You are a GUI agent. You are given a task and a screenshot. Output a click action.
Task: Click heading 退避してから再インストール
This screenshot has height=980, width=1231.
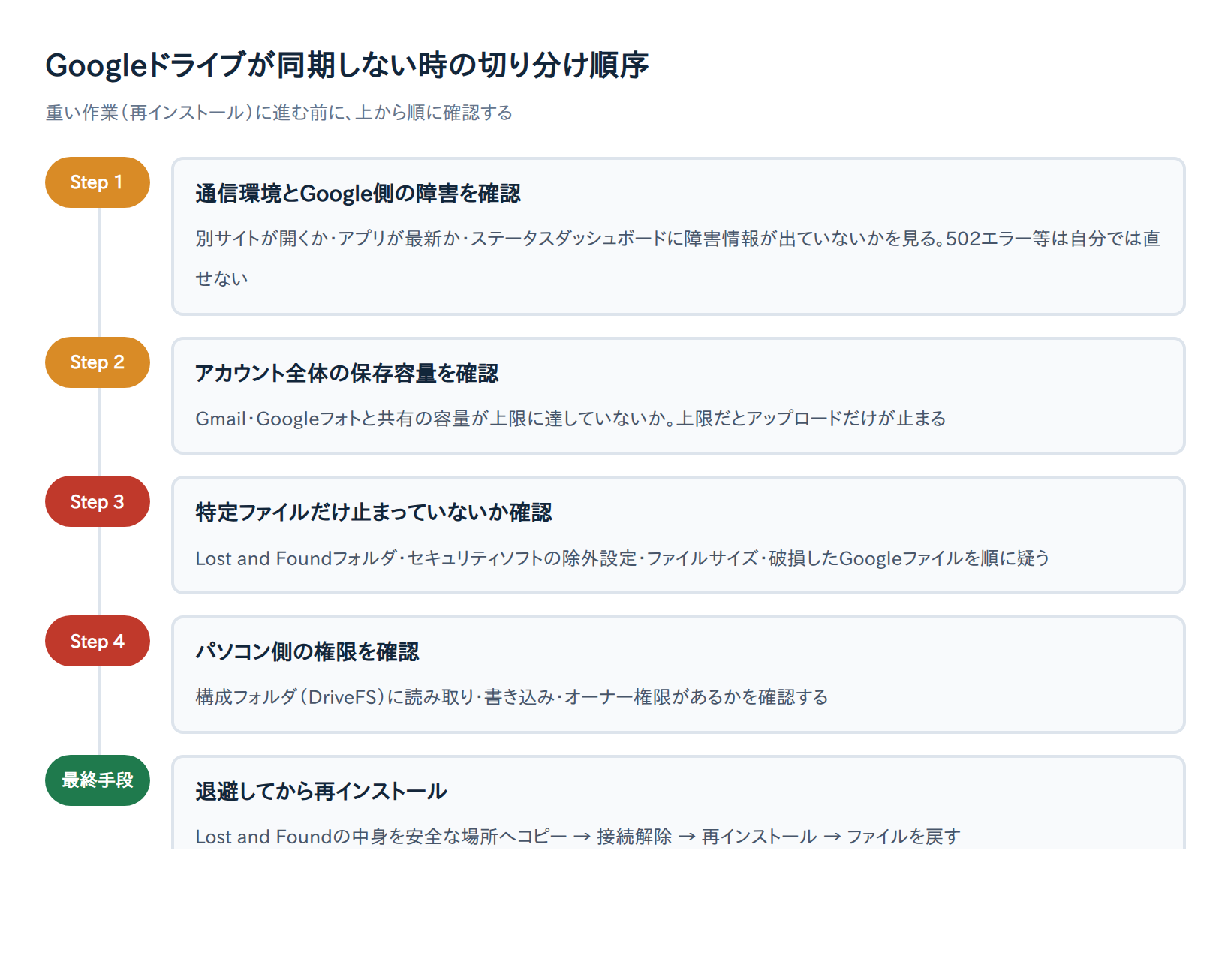coord(321,792)
